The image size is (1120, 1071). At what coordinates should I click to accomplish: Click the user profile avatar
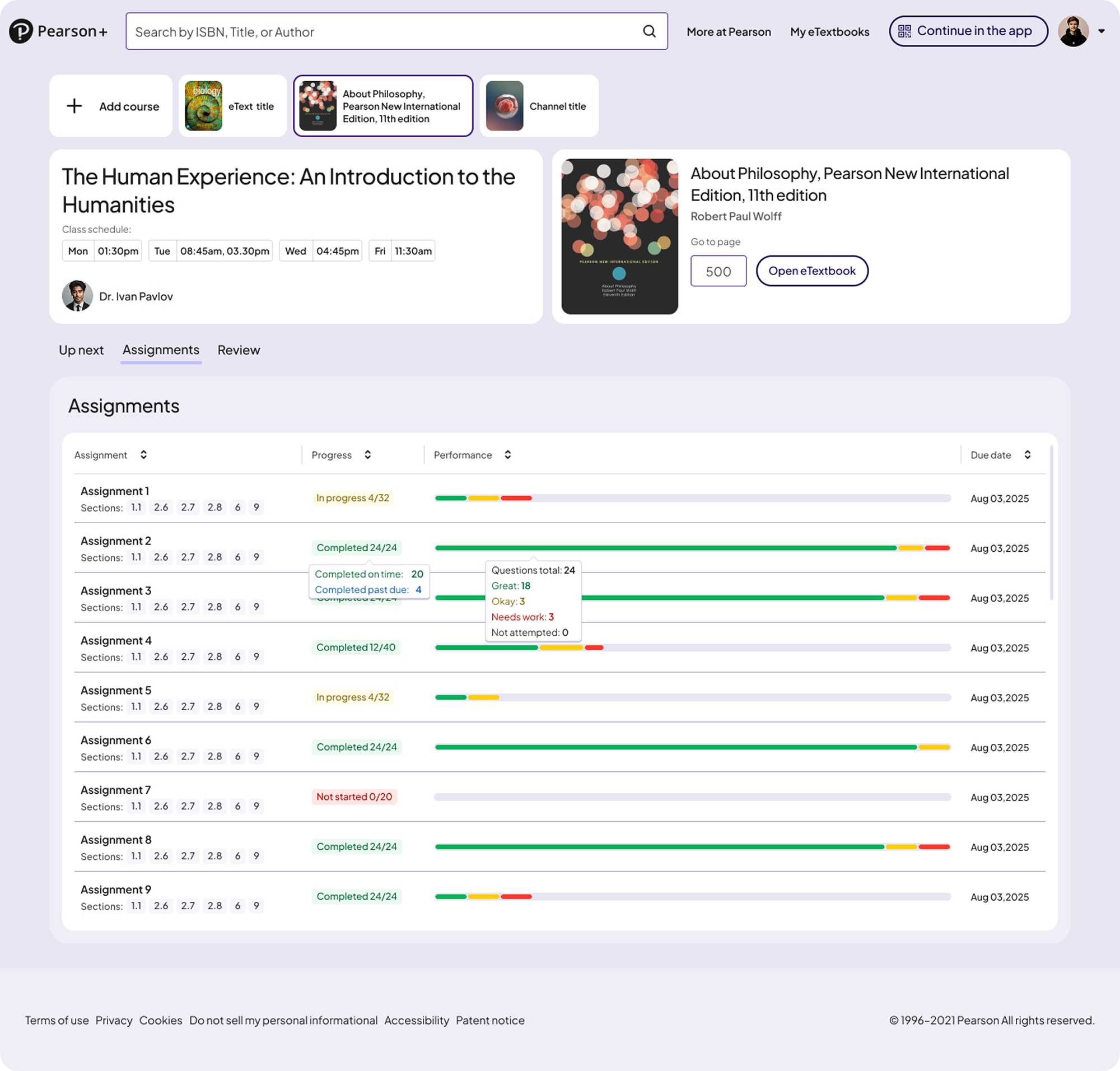pos(1072,31)
